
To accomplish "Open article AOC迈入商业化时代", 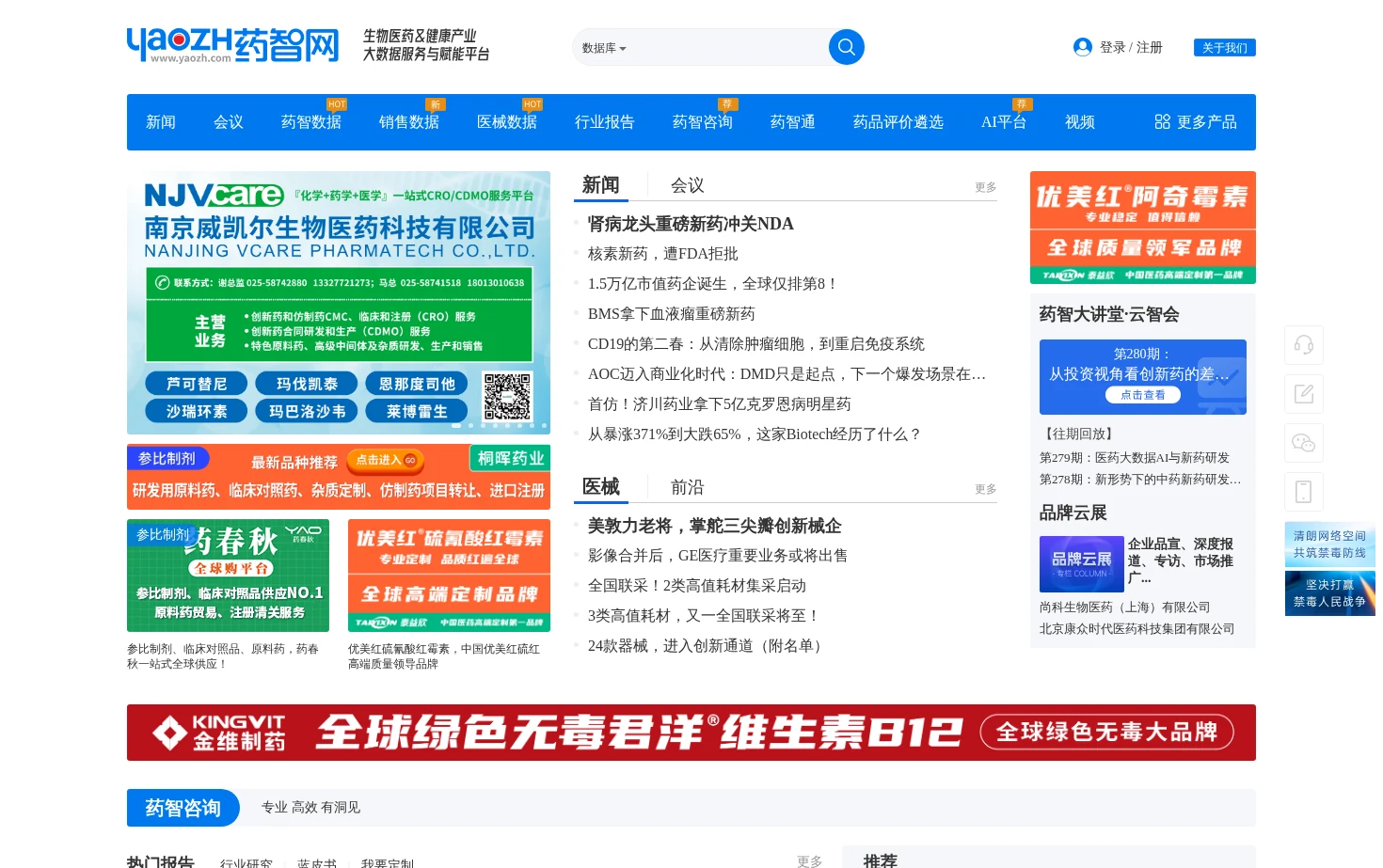I will 787,374.
